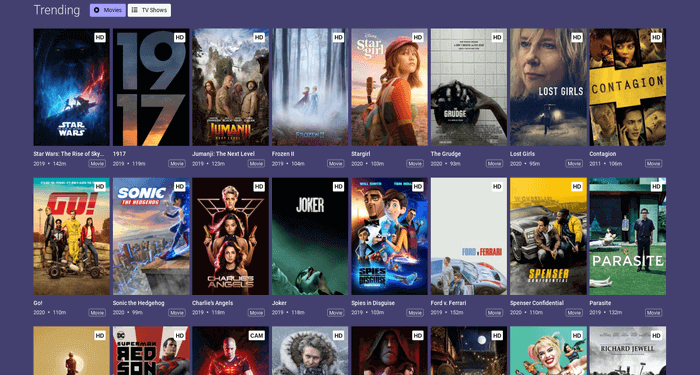
Task: Open Sonic the Hedgehog title link
Action: (x=138, y=303)
